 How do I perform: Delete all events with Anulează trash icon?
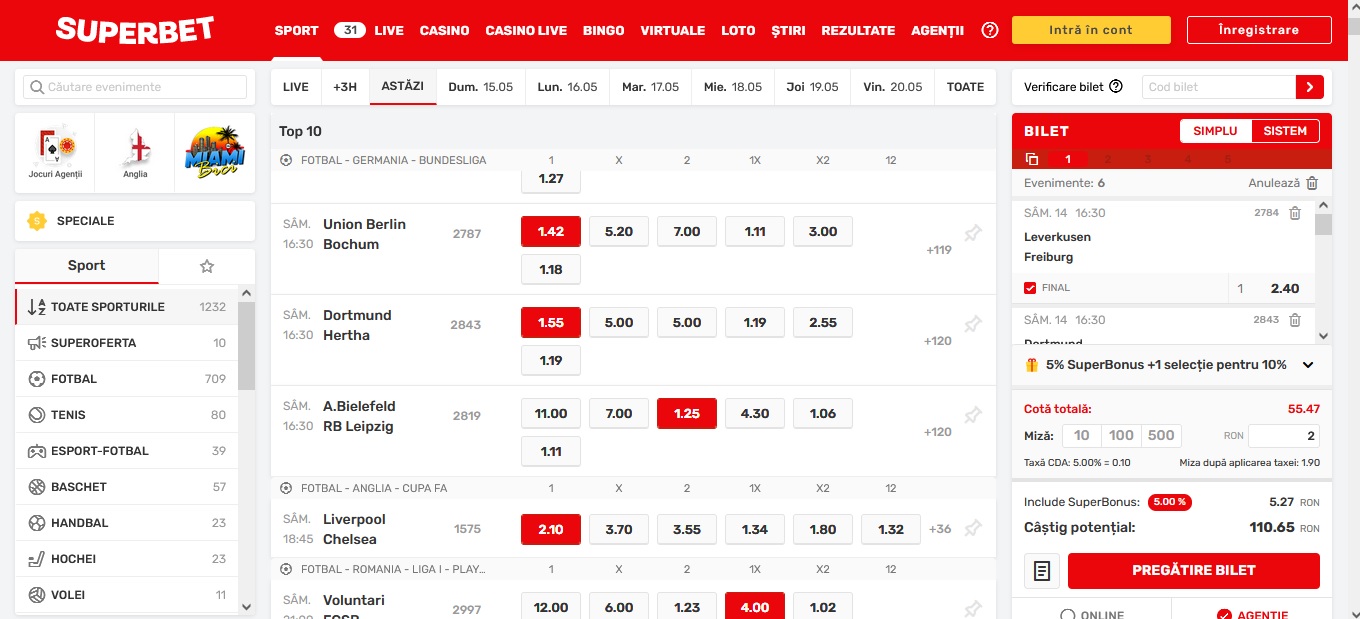(x=1312, y=183)
